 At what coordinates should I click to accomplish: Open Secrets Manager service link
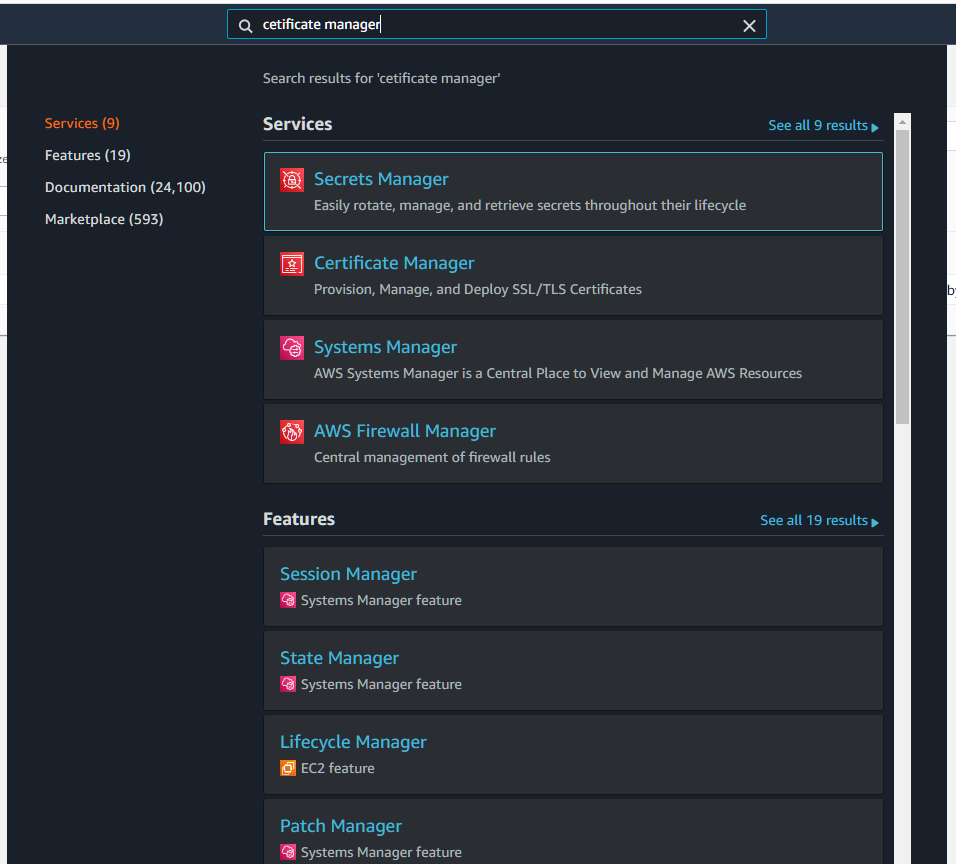(x=381, y=179)
